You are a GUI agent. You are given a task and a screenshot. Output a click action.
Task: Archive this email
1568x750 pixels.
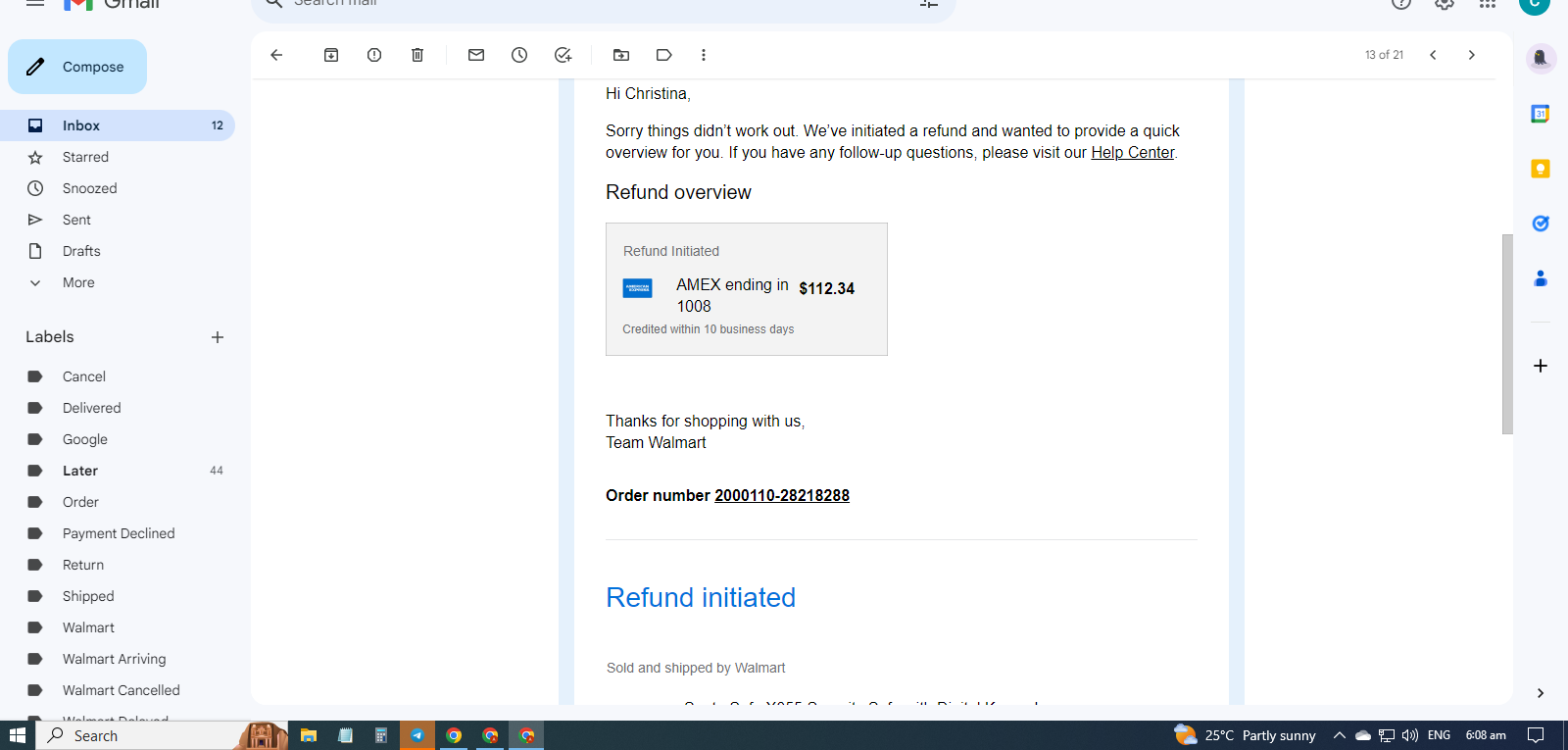[x=331, y=55]
